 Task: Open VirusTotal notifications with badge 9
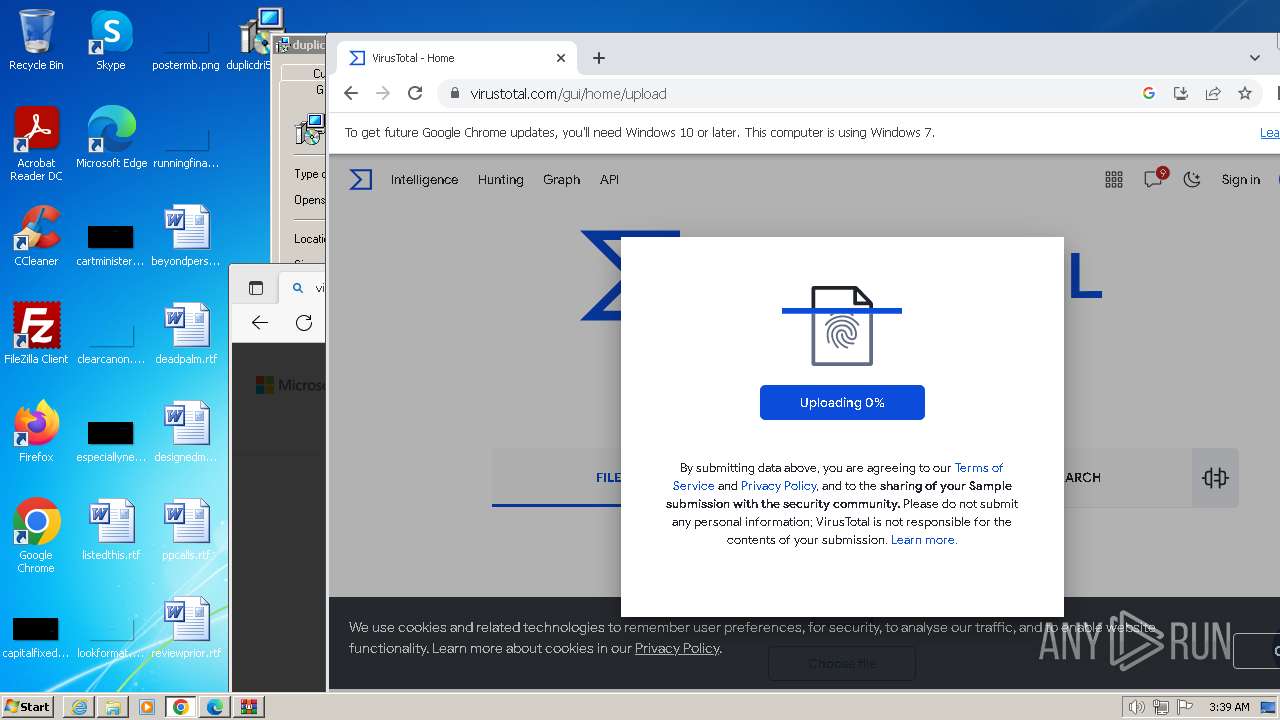point(1154,179)
